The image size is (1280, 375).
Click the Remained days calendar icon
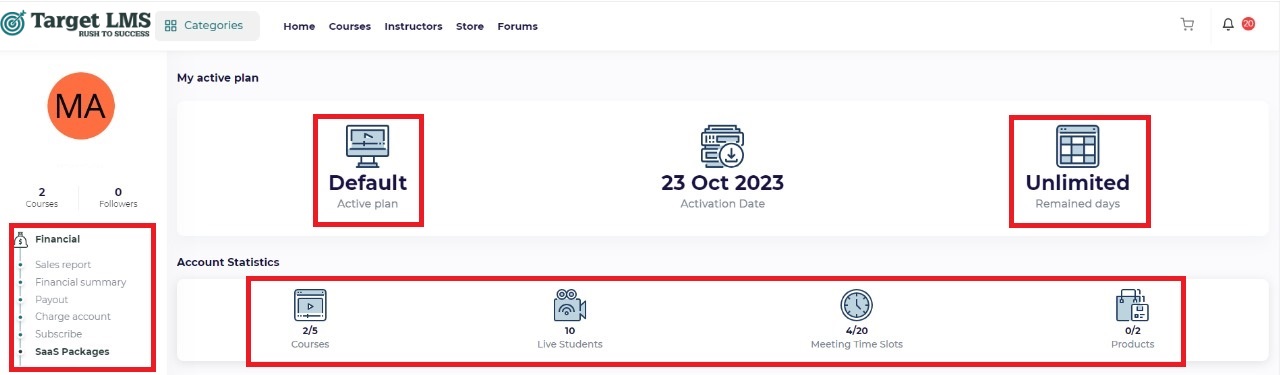[1078, 146]
